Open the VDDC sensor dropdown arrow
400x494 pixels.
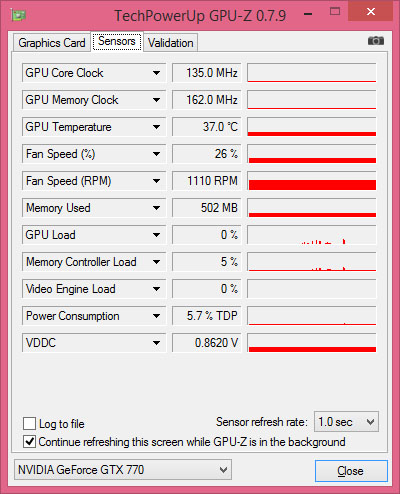click(156, 343)
